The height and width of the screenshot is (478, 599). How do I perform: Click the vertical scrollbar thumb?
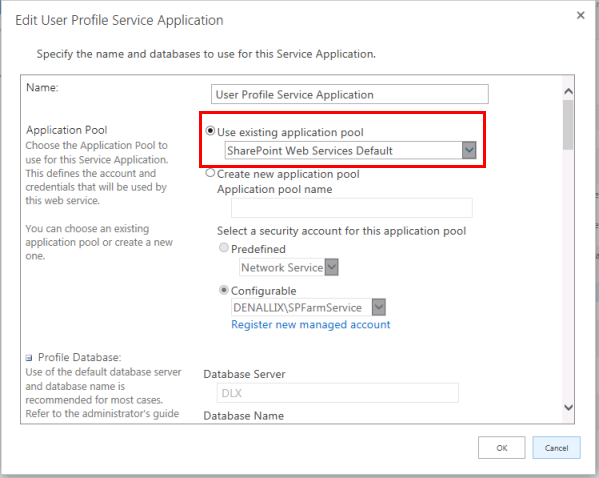pos(568,125)
